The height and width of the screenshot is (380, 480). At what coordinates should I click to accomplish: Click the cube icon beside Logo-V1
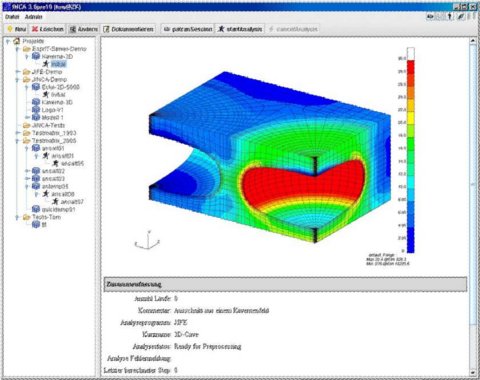pyautogui.click(x=36, y=110)
